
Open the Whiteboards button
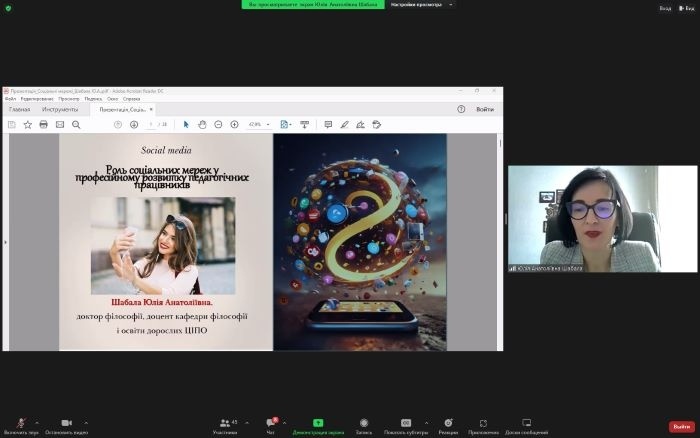click(x=526, y=424)
